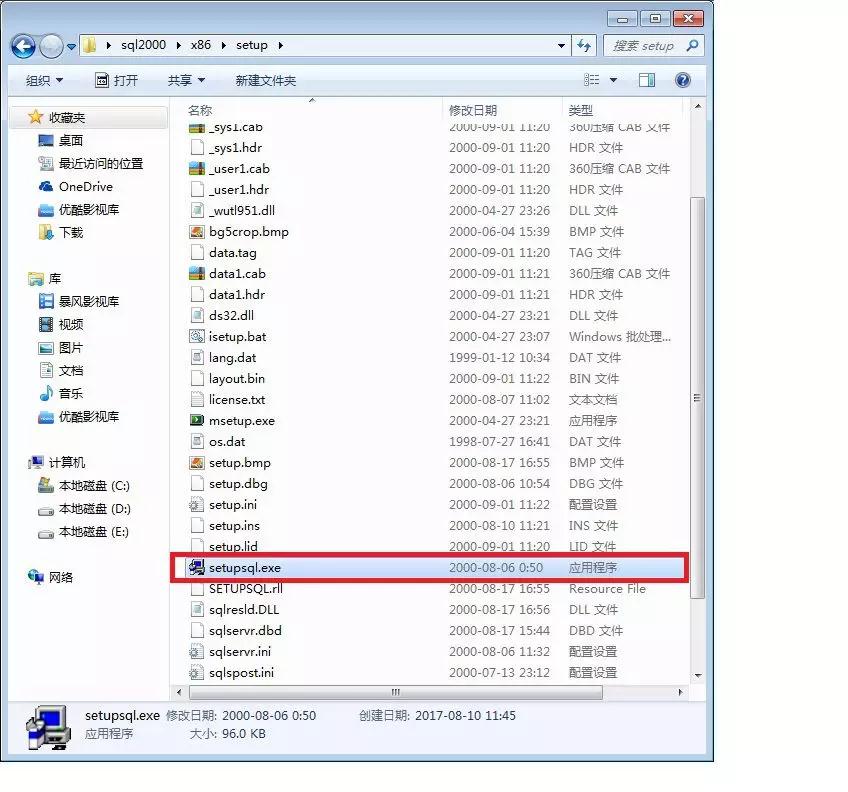Click the license.txt document icon
This screenshot has height=792, width=848.
pyautogui.click(x=197, y=399)
